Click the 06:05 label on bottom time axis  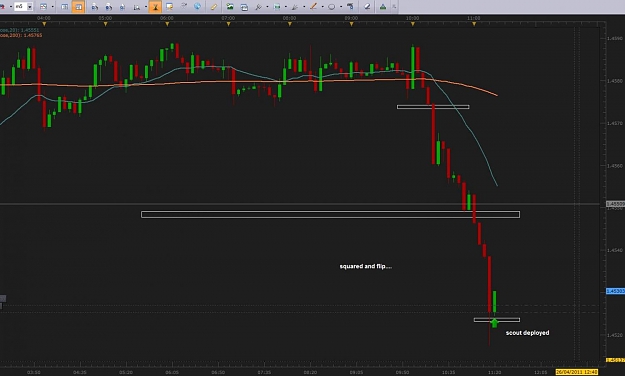[x=172, y=372]
